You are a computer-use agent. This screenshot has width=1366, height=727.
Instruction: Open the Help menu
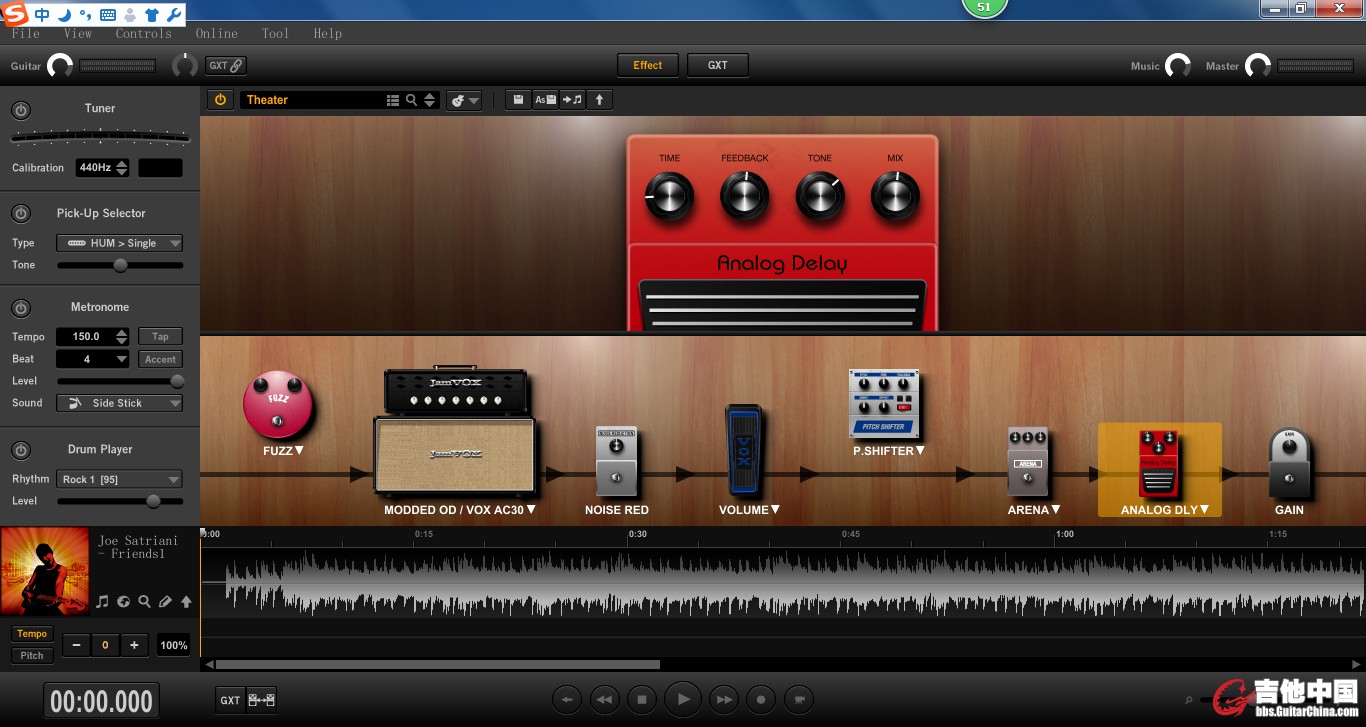(x=327, y=33)
